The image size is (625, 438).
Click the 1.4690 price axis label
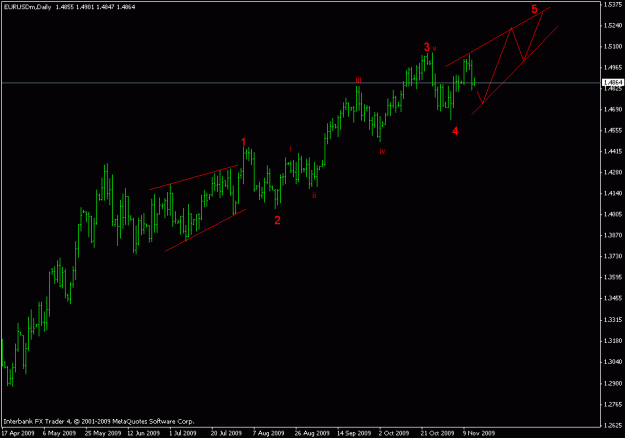tap(613, 109)
